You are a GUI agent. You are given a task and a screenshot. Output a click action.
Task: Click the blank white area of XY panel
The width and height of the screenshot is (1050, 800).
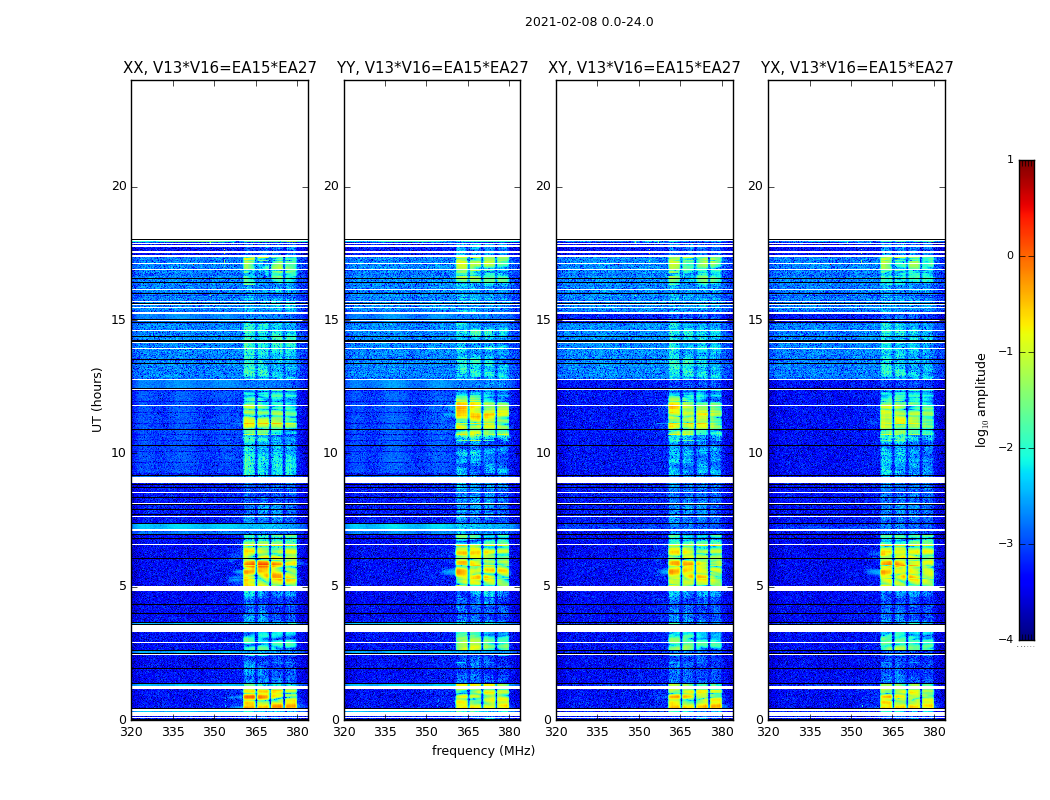click(x=645, y=159)
